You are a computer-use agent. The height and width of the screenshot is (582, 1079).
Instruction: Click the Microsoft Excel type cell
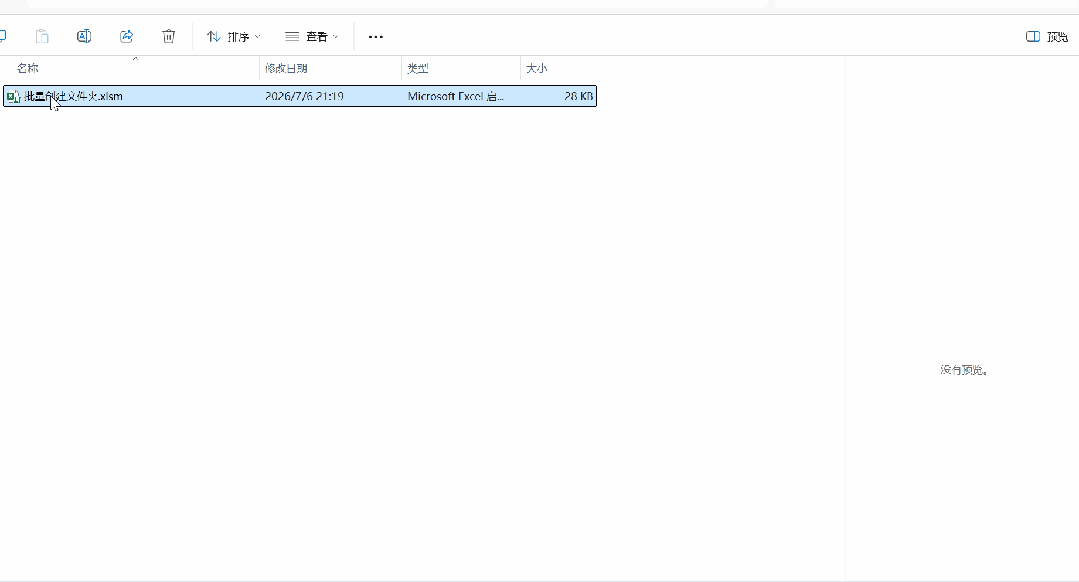click(x=456, y=96)
